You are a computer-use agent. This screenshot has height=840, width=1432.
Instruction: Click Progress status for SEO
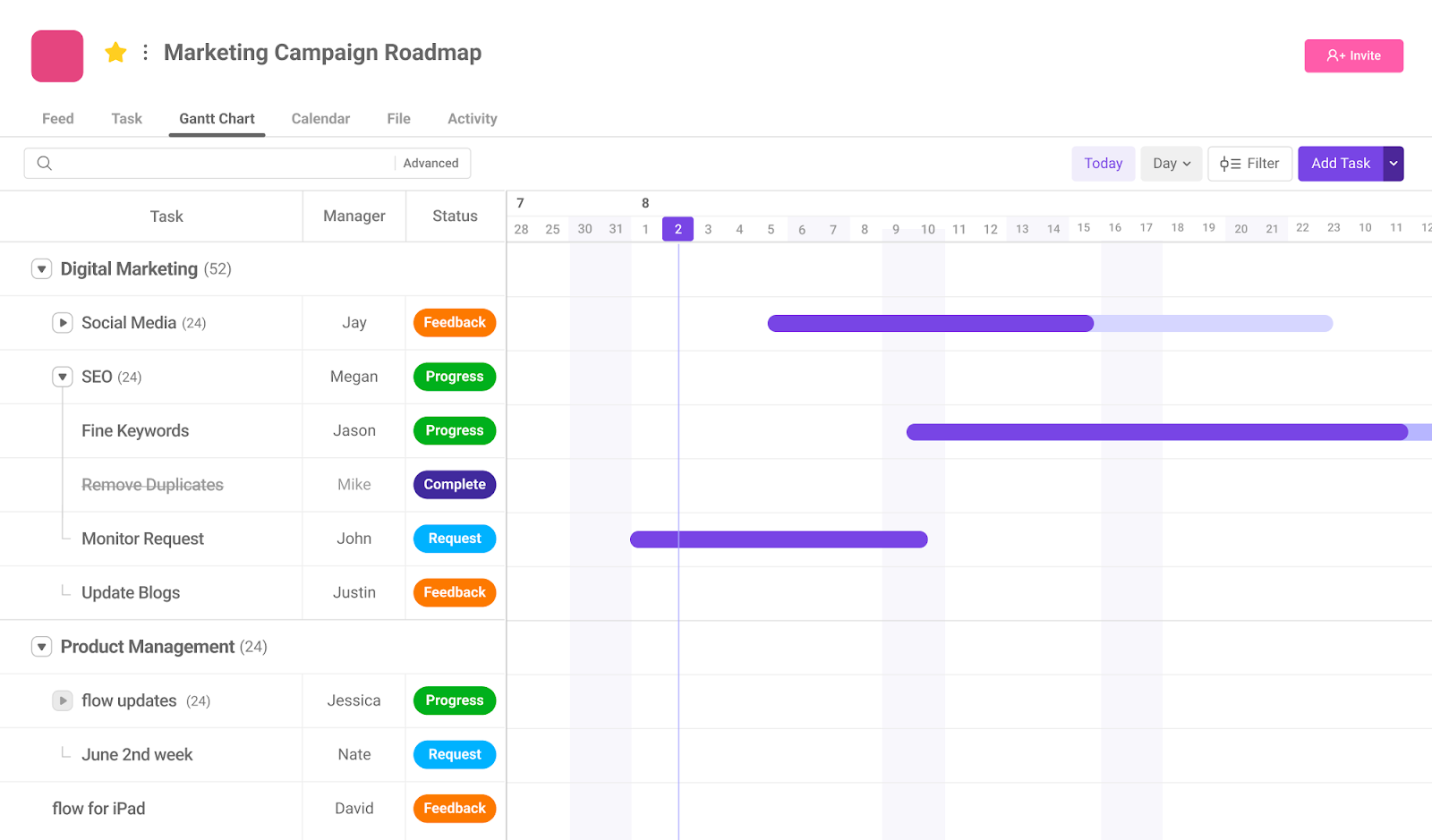tap(455, 377)
